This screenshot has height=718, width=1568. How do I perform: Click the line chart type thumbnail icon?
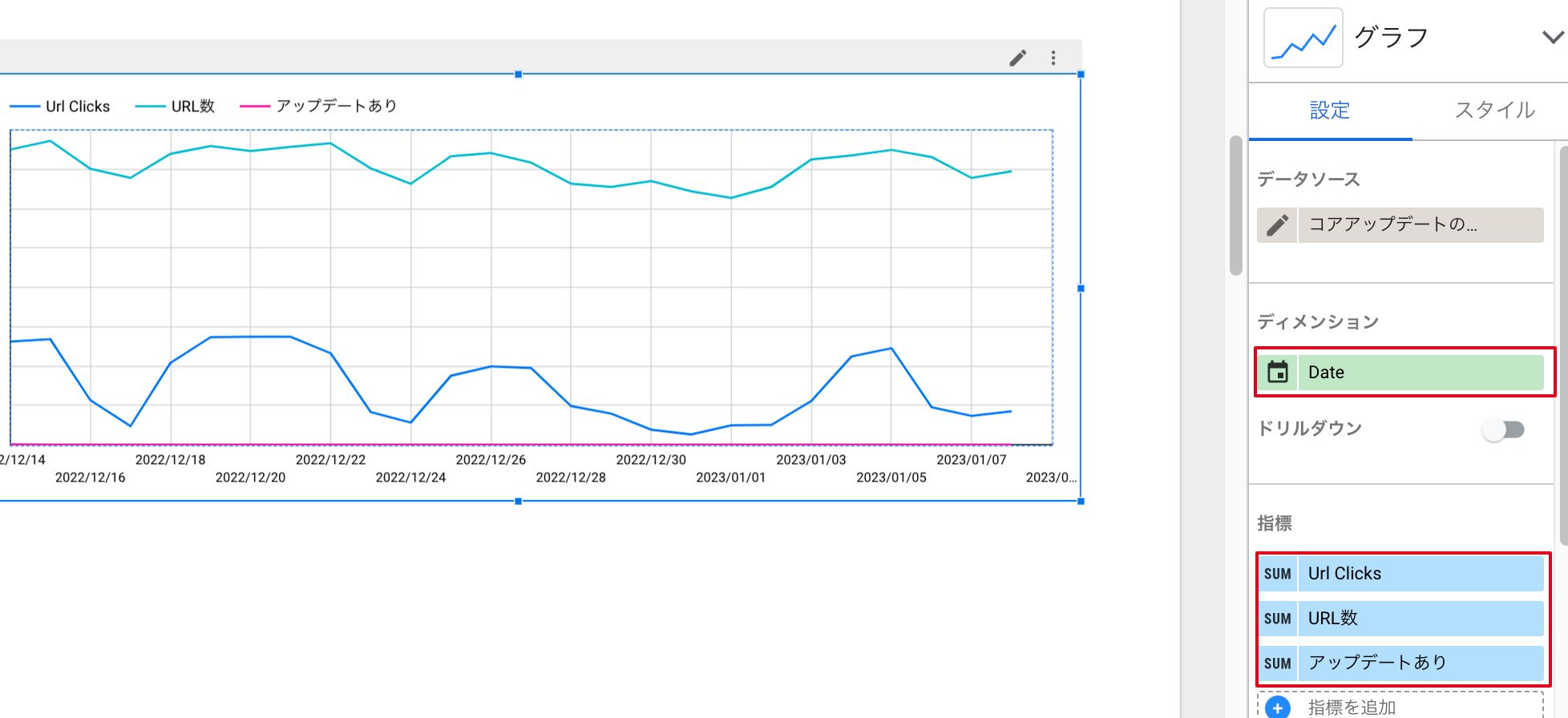[x=1303, y=38]
